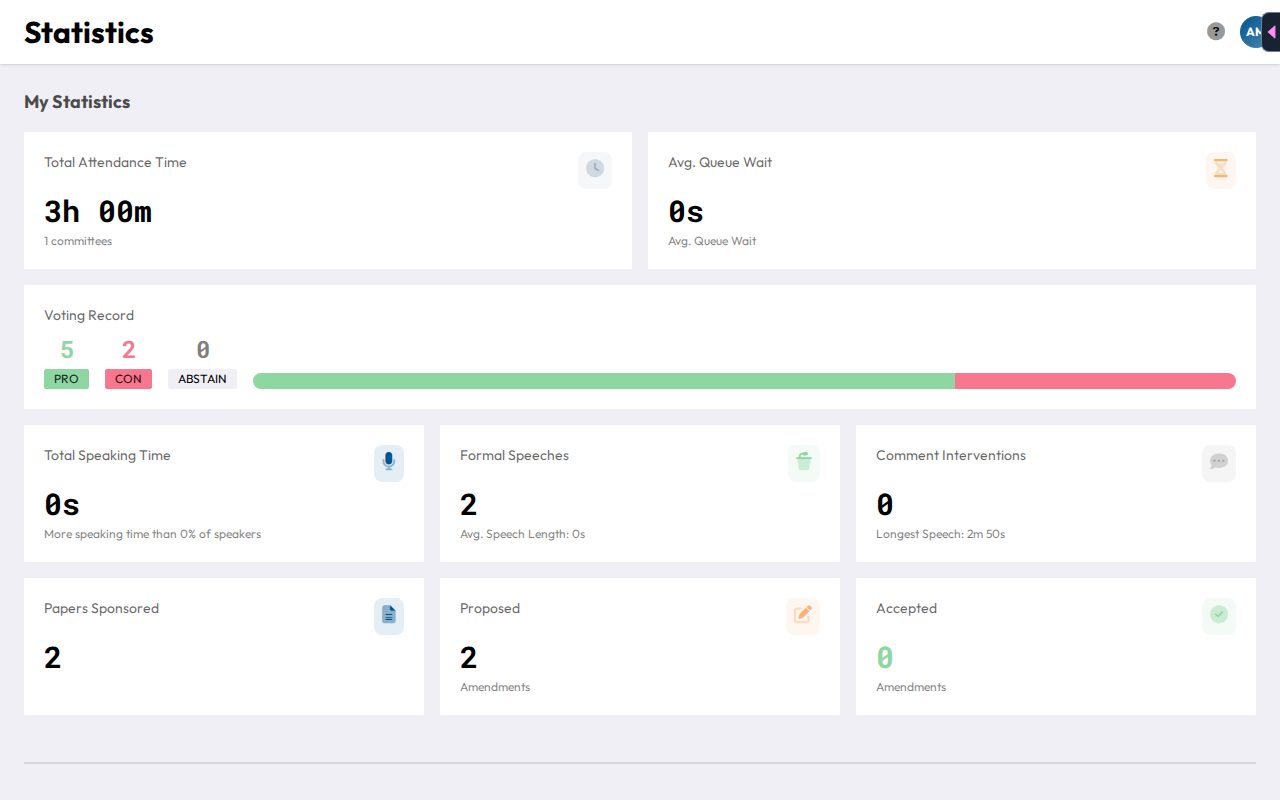This screenshot has width=1280, height=800.
Task: Click the 'Formal Speeches' label
Action: coord(514,455)
